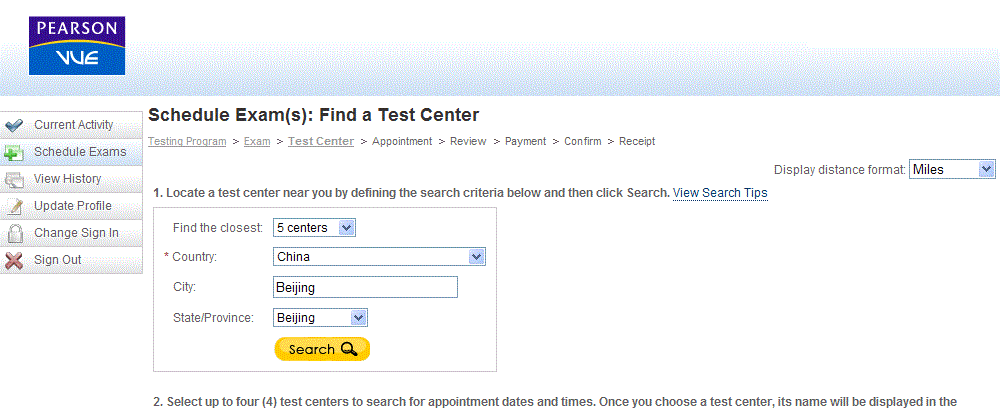Click the yellow Search button
The image size is (1000, 409).
coord(322,349)
